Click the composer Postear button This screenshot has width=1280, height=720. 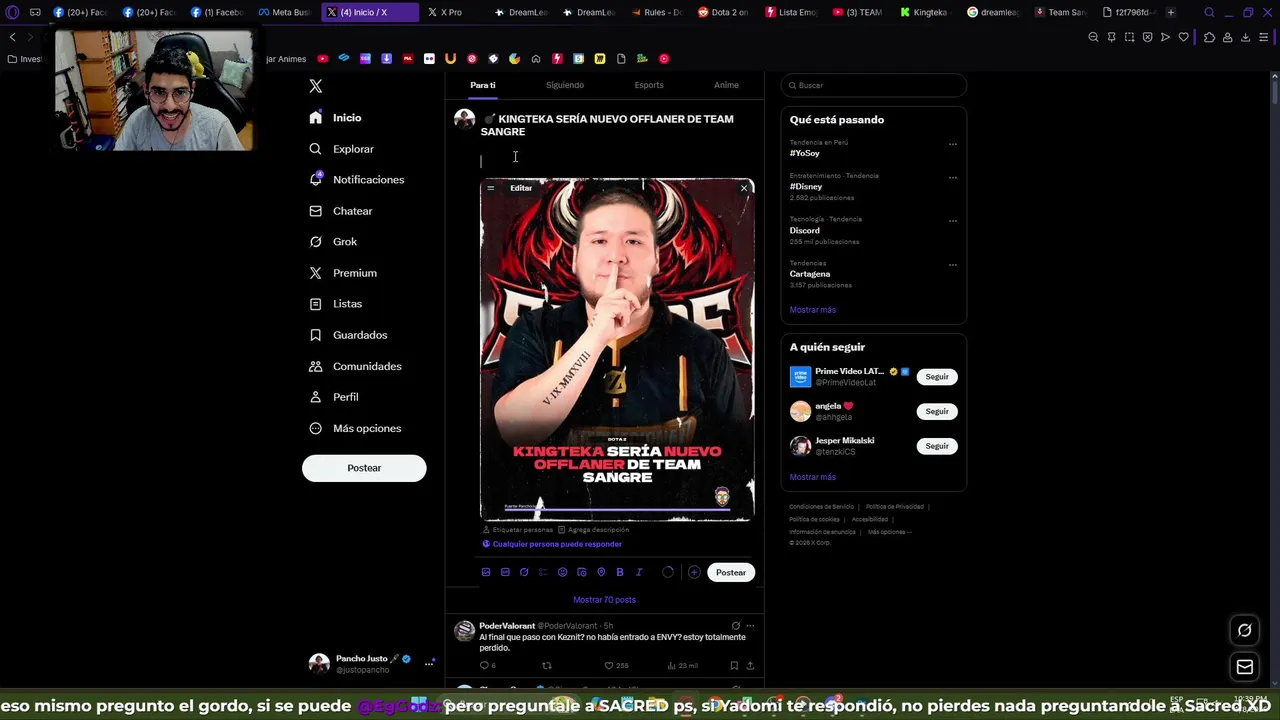[731, 572]
